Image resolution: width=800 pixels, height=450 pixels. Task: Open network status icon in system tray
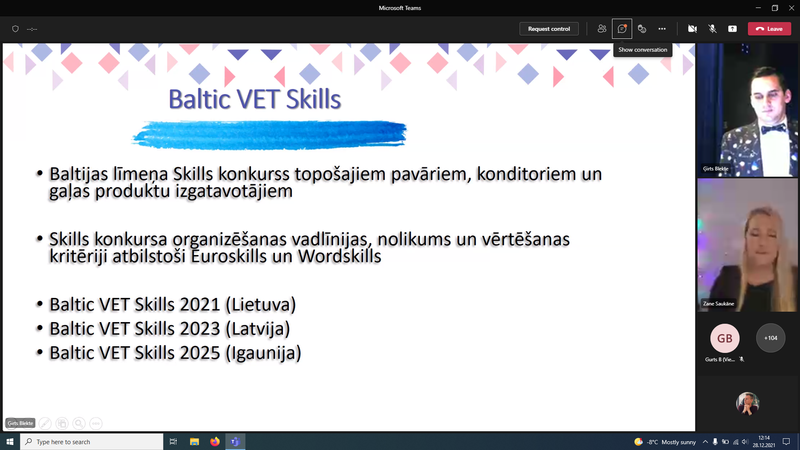click(x=735, y=442)
